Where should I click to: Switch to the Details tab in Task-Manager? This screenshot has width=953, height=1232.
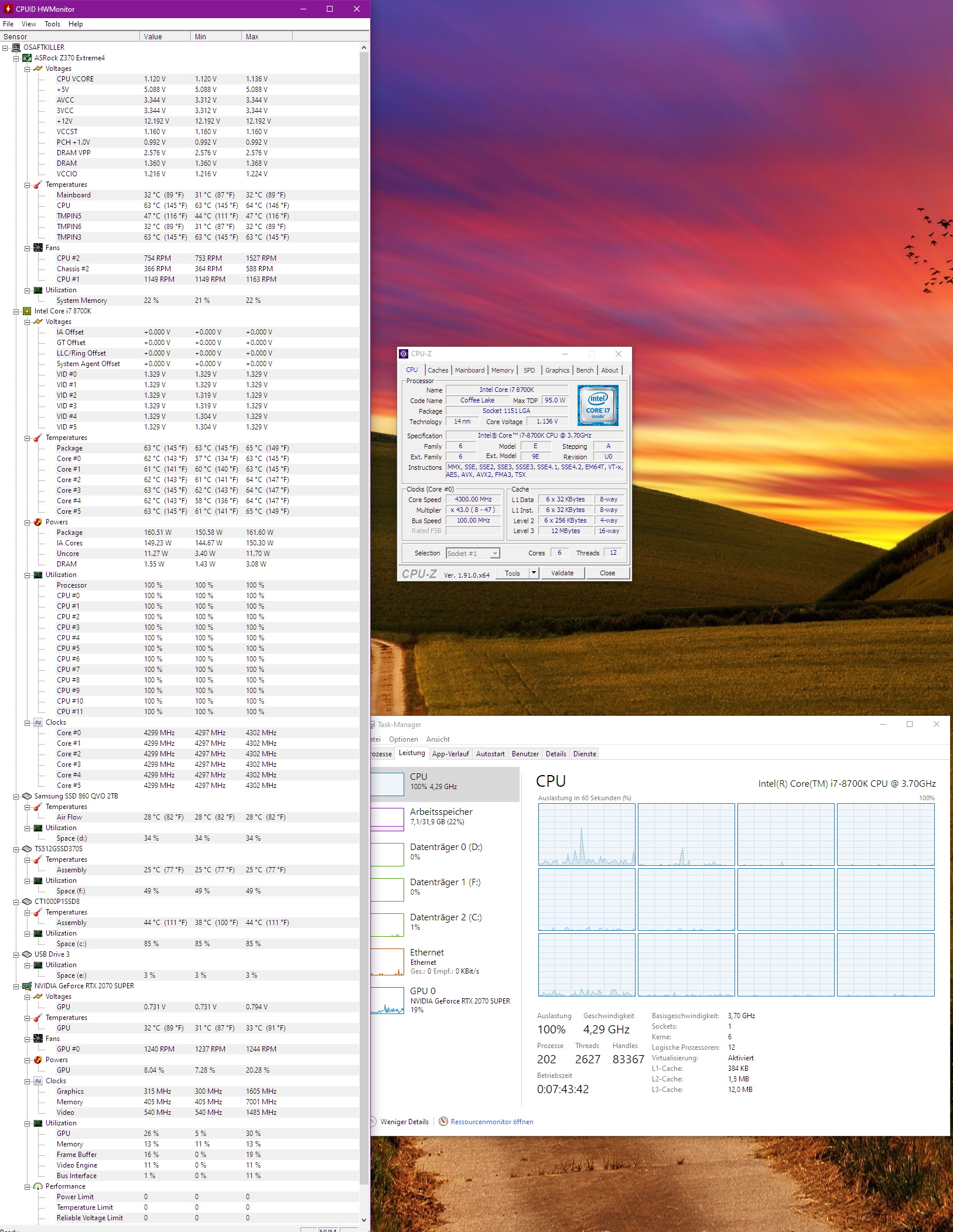coord(556,754)
